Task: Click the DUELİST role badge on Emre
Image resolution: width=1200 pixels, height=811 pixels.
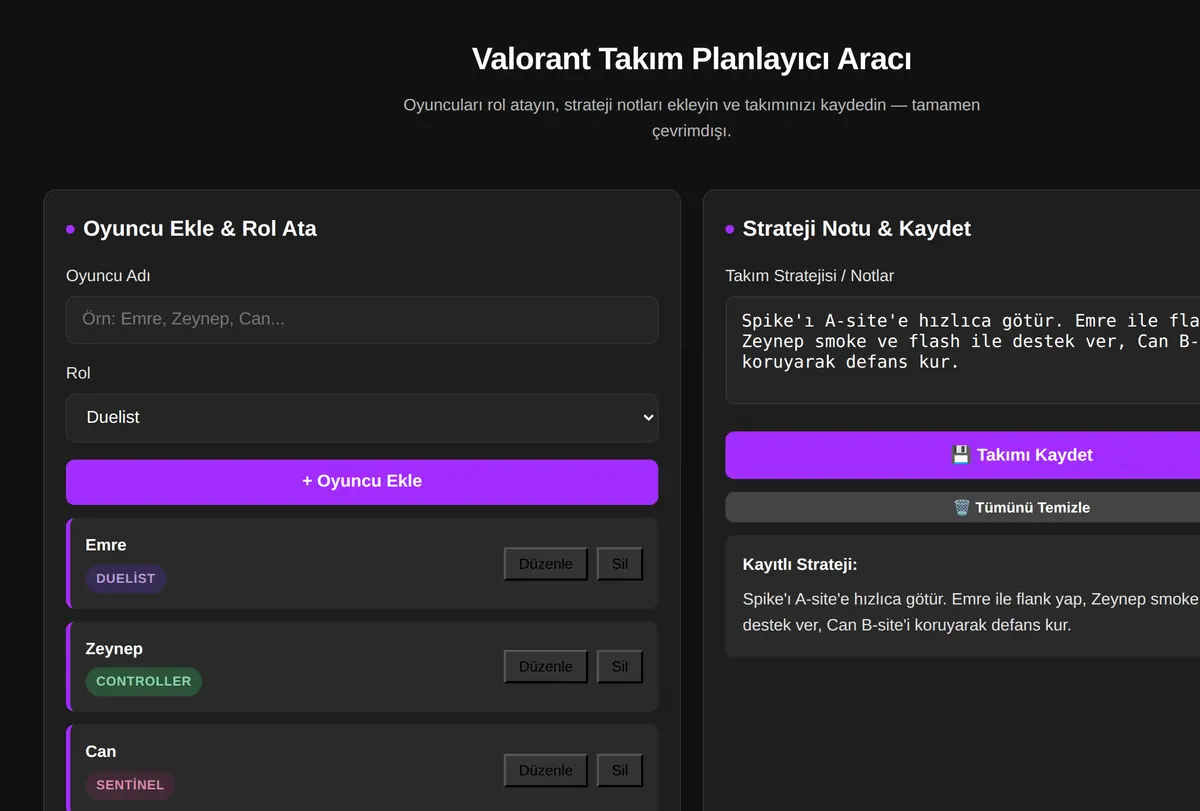Action: (126, 578)
